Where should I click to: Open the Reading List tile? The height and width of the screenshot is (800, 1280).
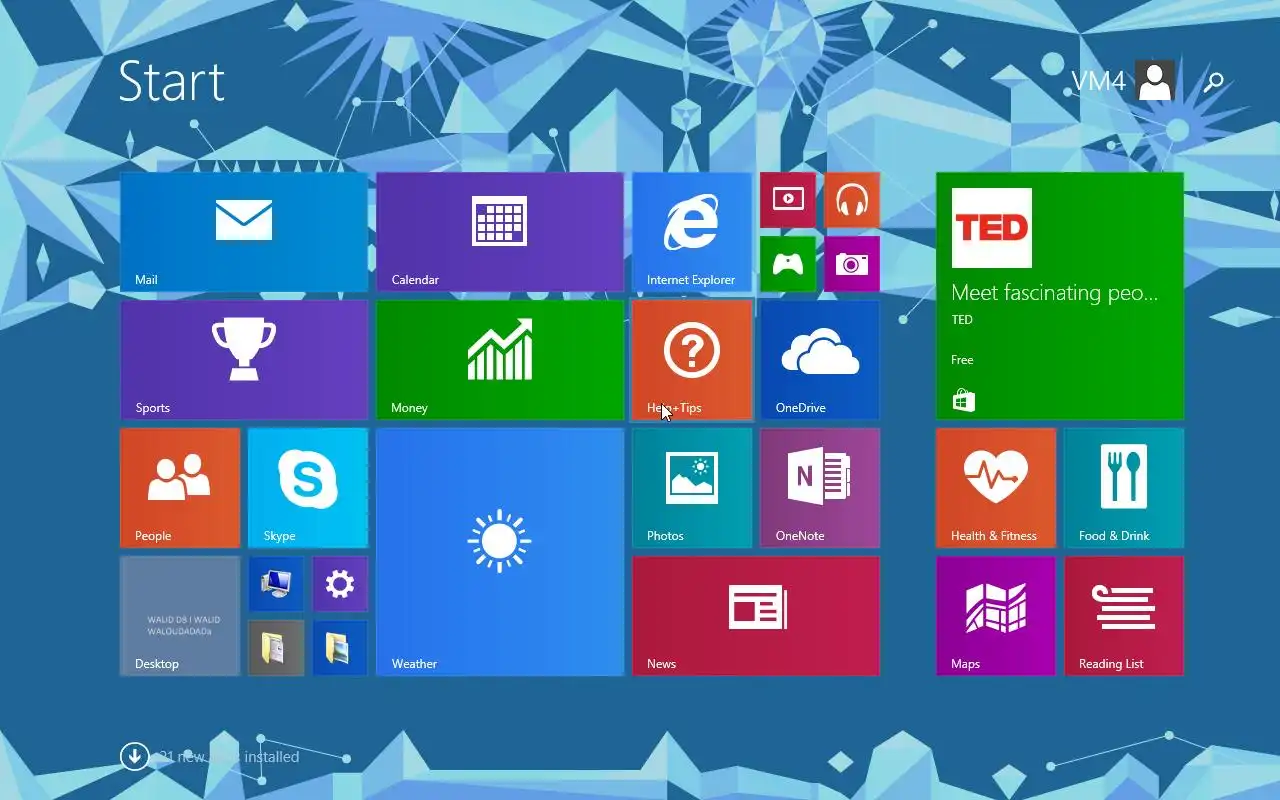coord(1124,616)
